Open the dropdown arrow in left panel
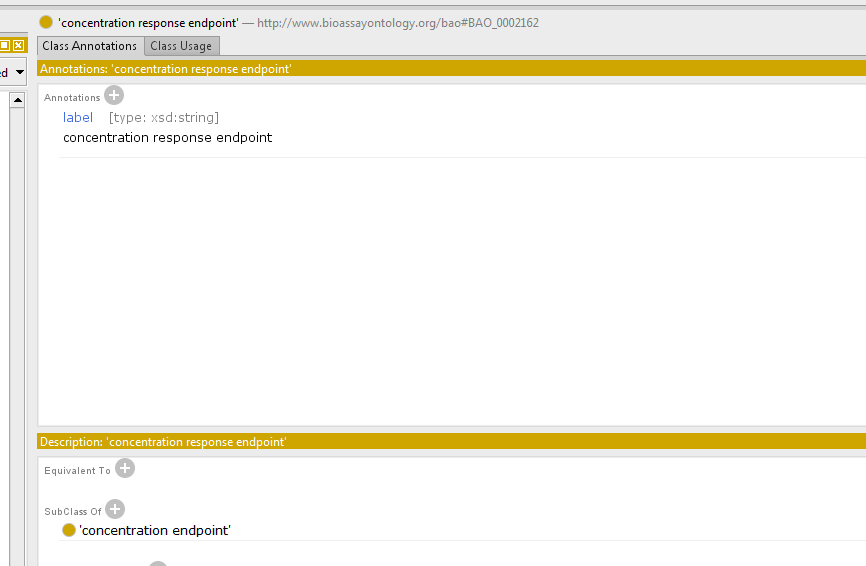Image resolution: width=866 pixels, height=566 pixels. pyautogui.click(x=20, y=72)
